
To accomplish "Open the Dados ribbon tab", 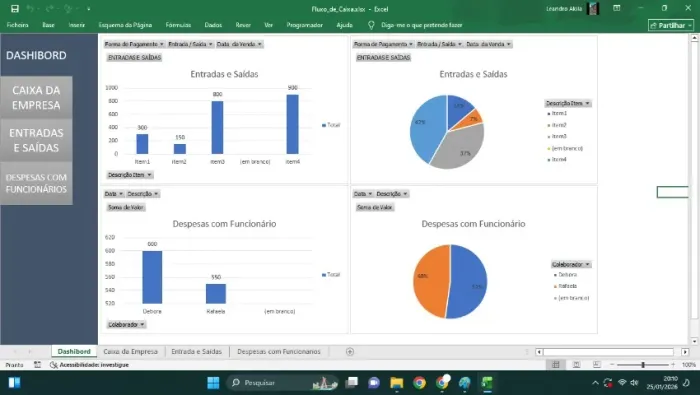I will [x=213, y=25].
